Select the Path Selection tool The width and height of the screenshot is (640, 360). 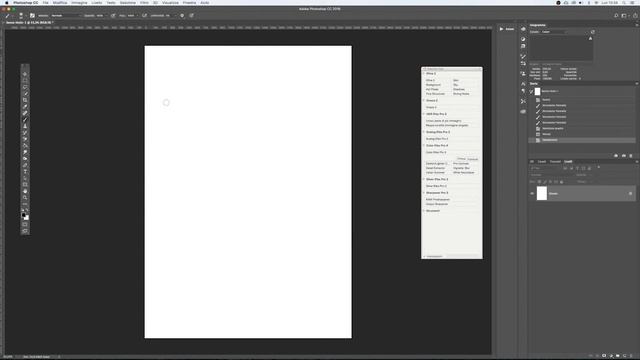tap(25, 178)
